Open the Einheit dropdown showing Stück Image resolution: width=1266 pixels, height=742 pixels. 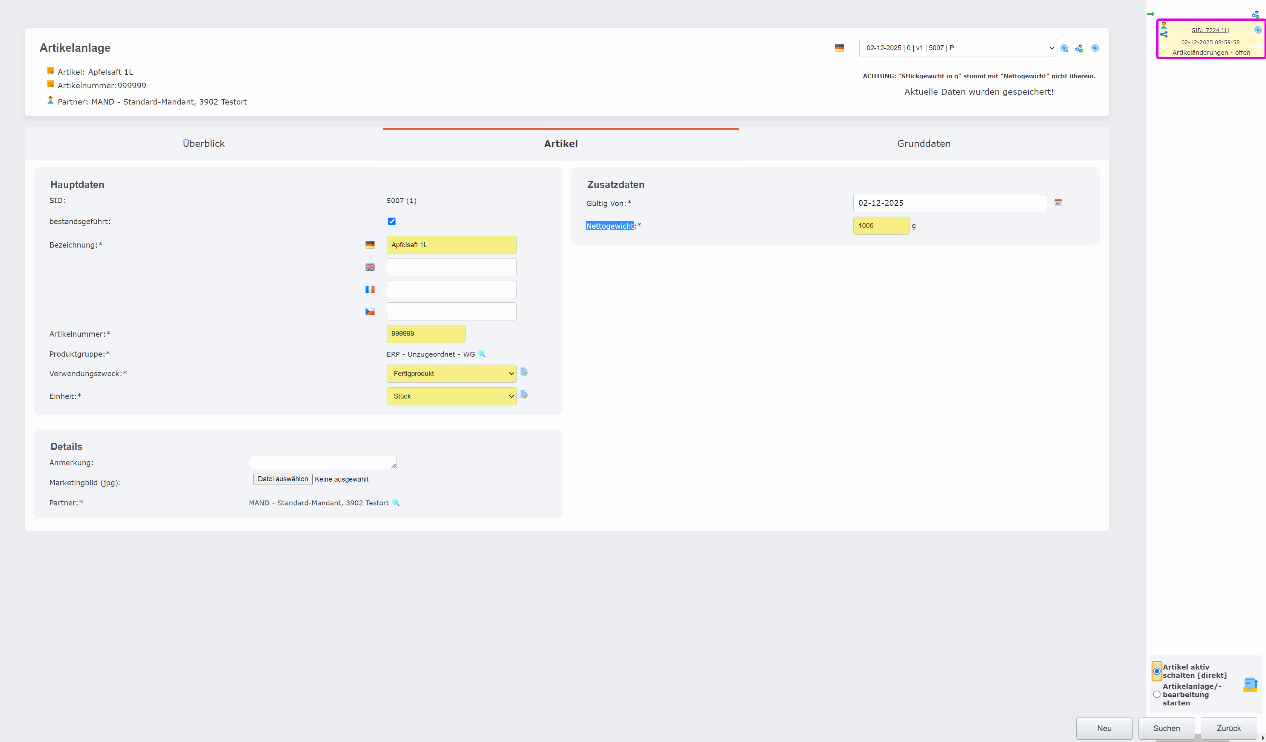pyautogui.click(x=451, y=396)
